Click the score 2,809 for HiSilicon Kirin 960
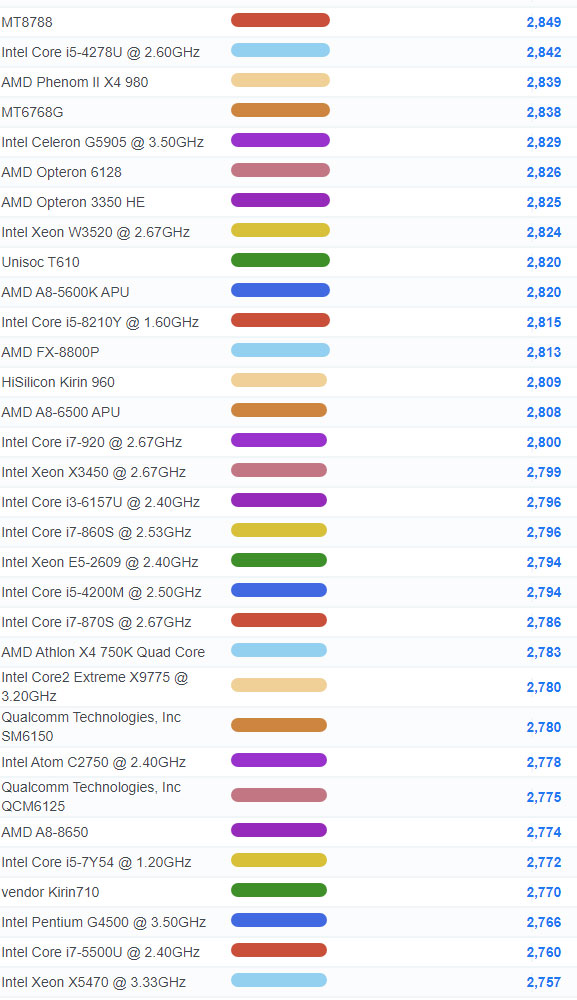Screen dimensions: 577x1000 pos(544,382)
